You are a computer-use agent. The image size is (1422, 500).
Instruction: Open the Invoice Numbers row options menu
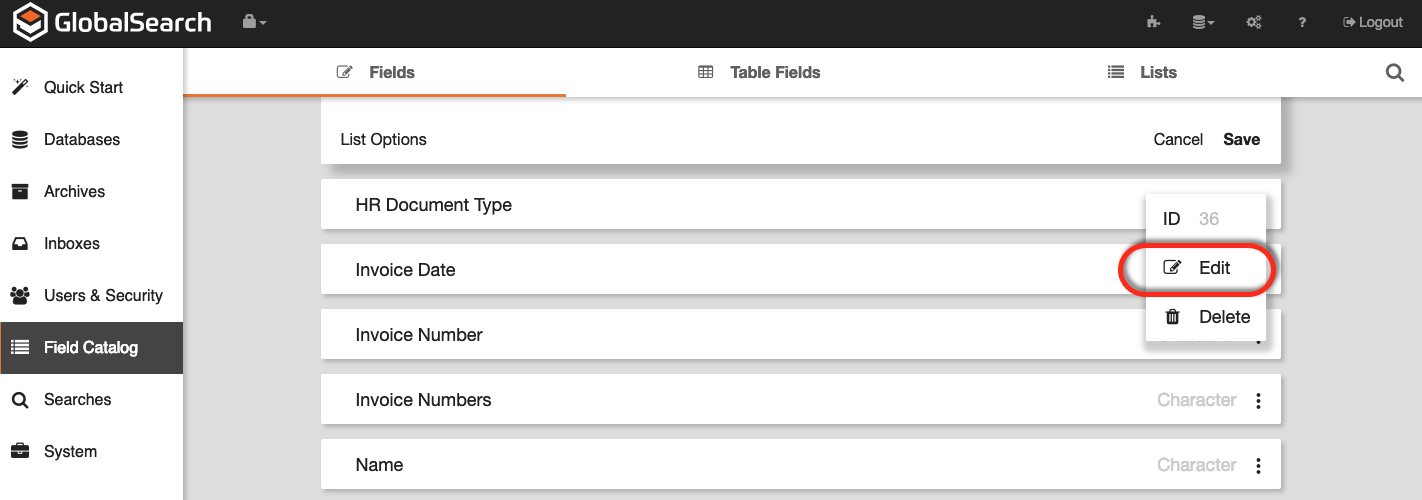tap(1258, 400)
